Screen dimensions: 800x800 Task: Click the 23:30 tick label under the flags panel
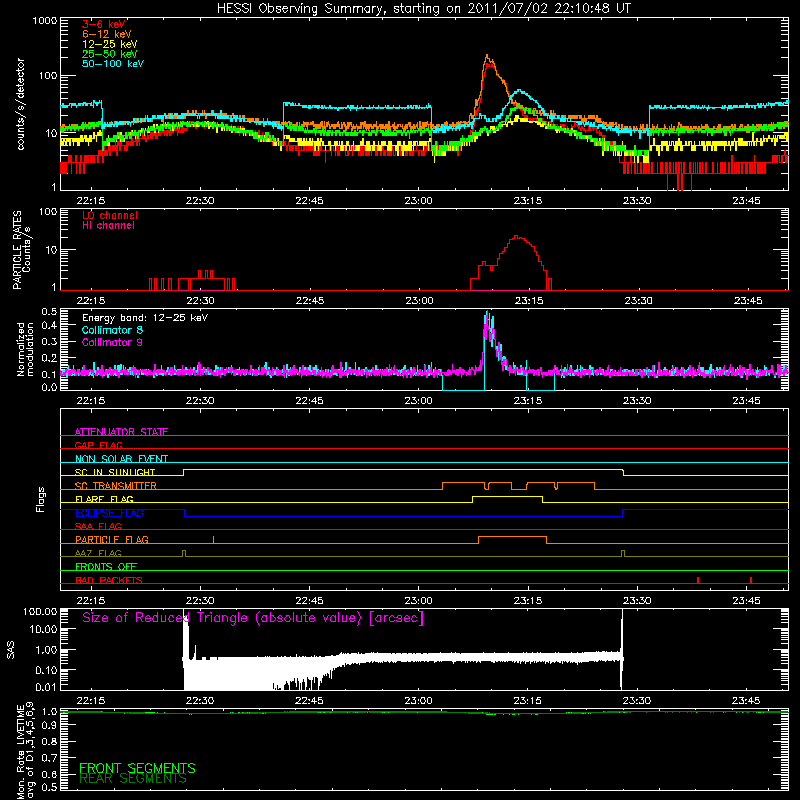tap(637, 601)
